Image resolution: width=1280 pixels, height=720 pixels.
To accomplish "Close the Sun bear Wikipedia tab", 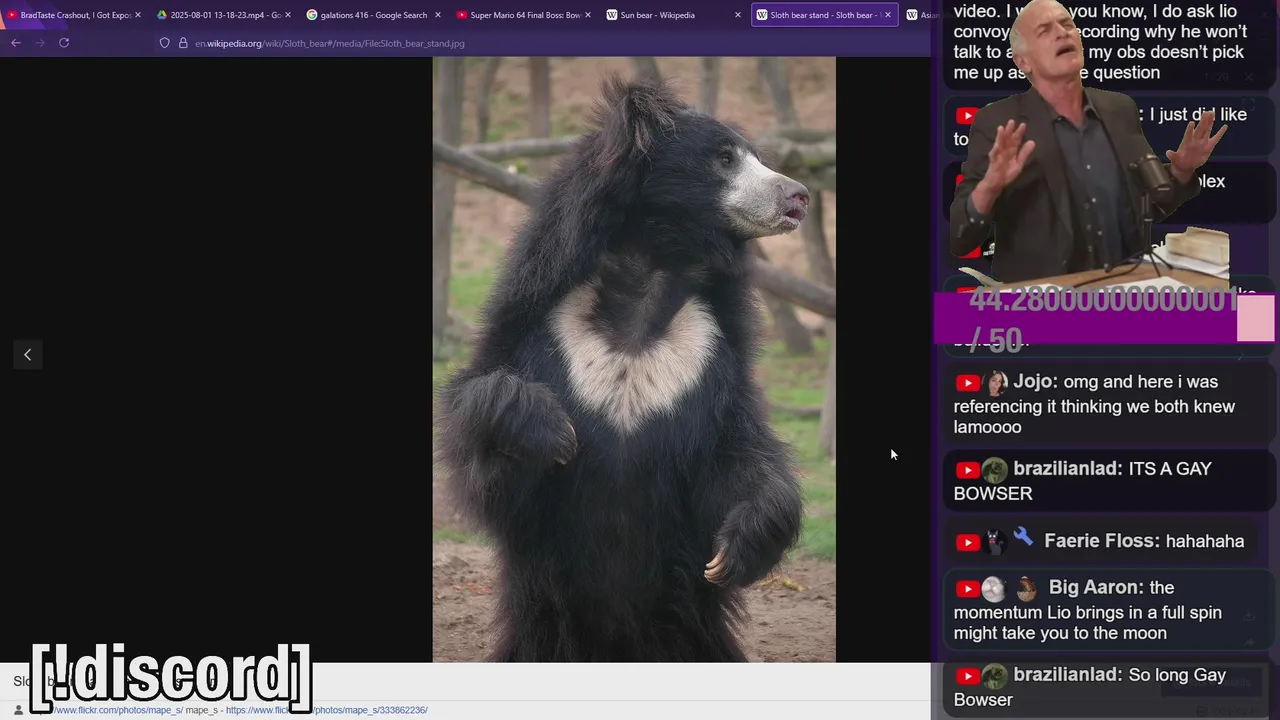I will 737,15.
